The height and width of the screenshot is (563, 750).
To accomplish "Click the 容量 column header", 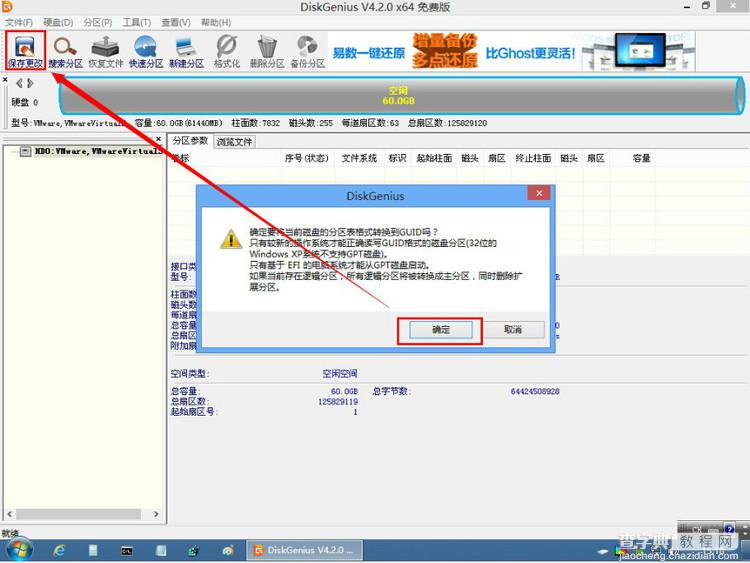I will (x=641, y=158).
